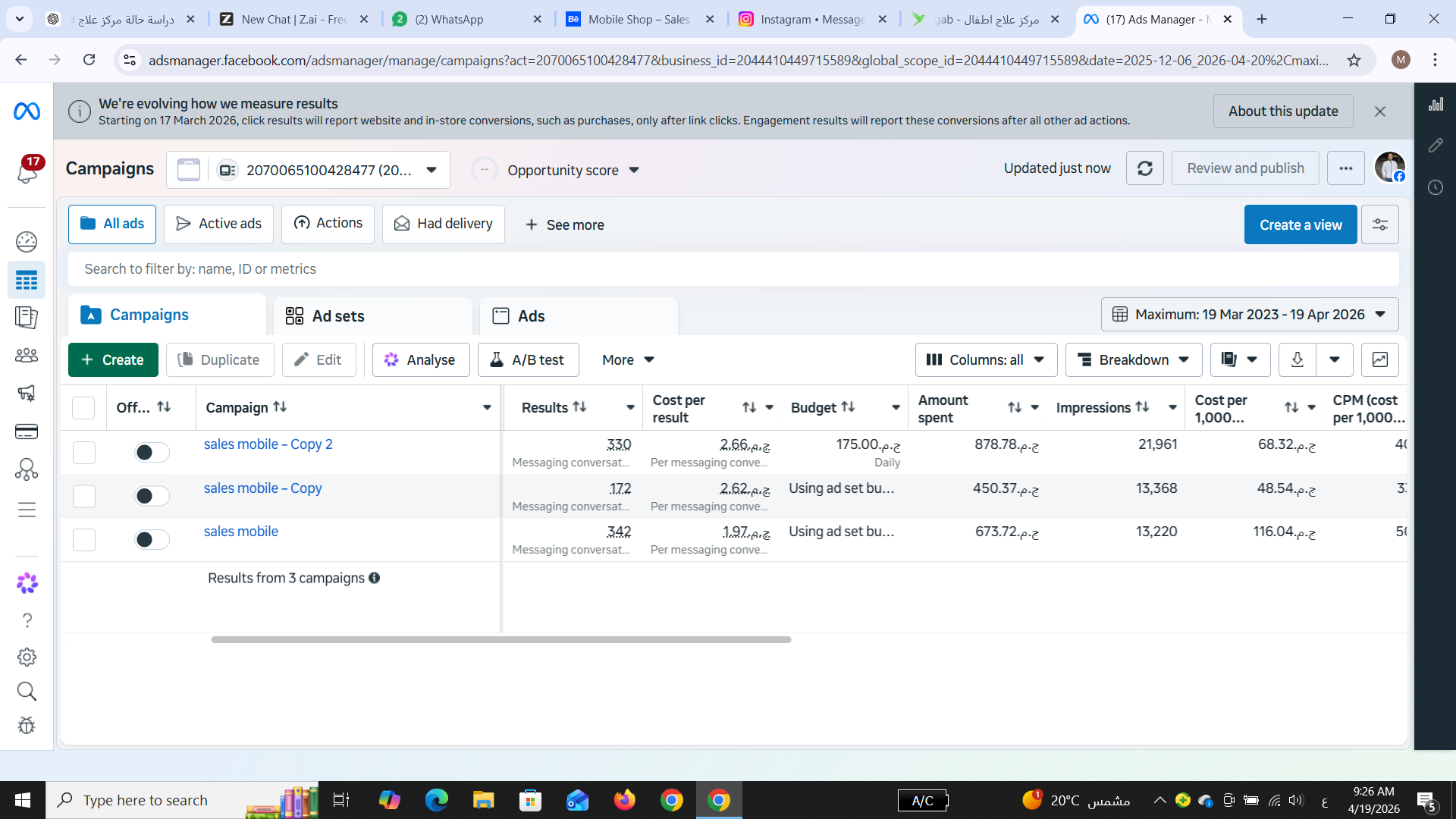This screenshot has height=819, width=1456.
Task: Click the activity history clock icon
Action: pyautogui.click(x=1436, y=187)
